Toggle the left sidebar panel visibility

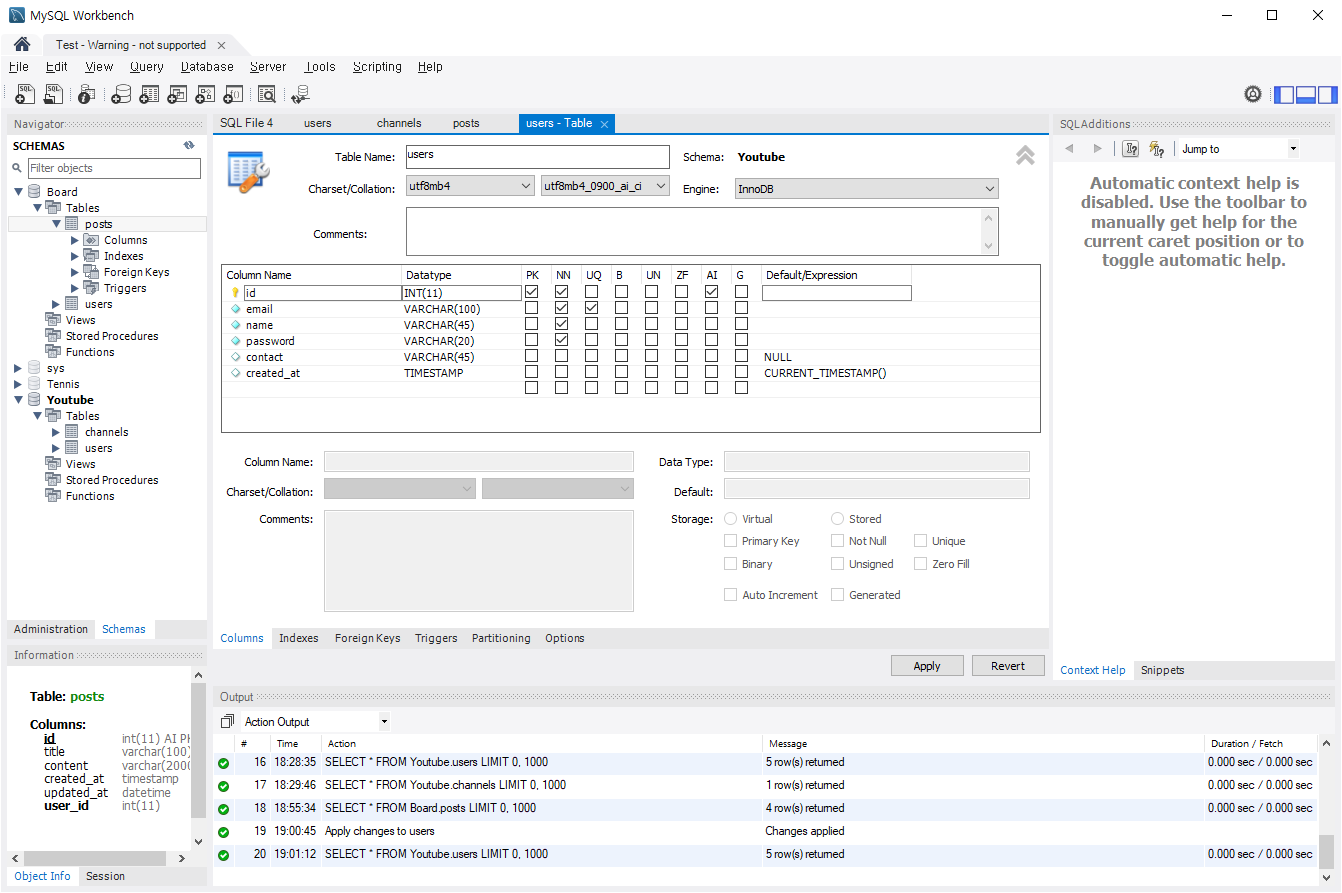[1283, 95]
